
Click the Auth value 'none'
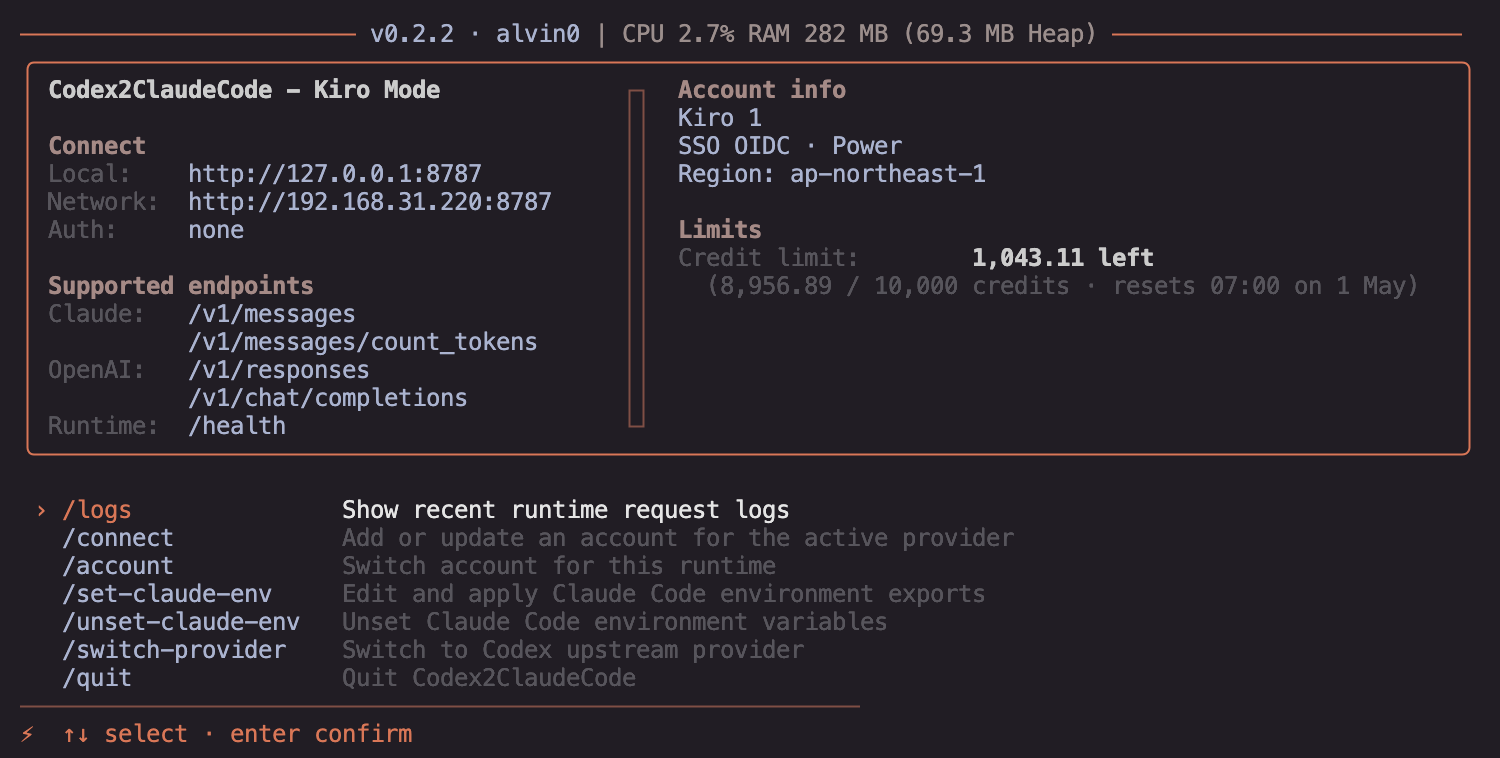coord(216,230)
